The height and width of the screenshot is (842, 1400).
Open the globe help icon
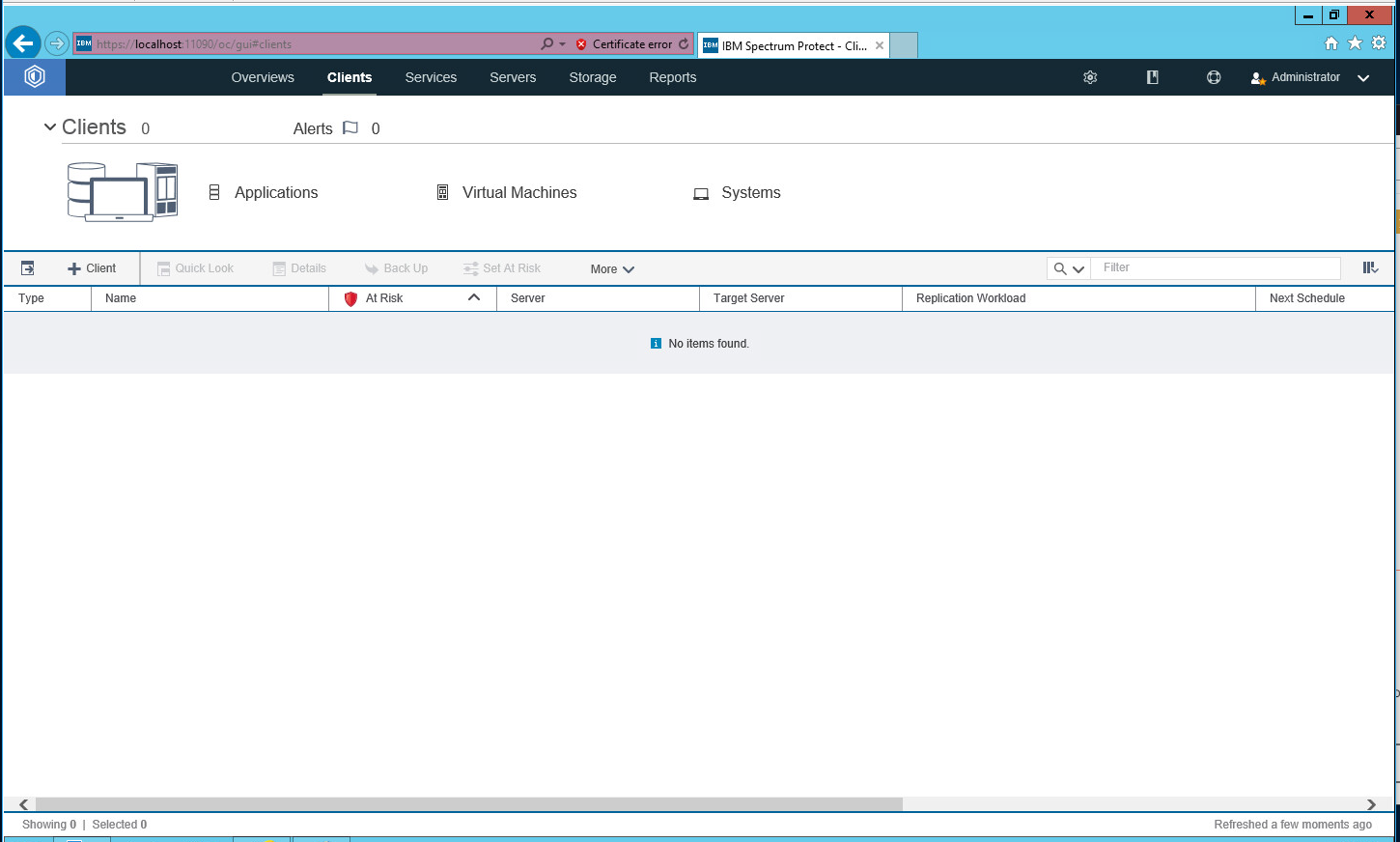tap(1214, 77)
